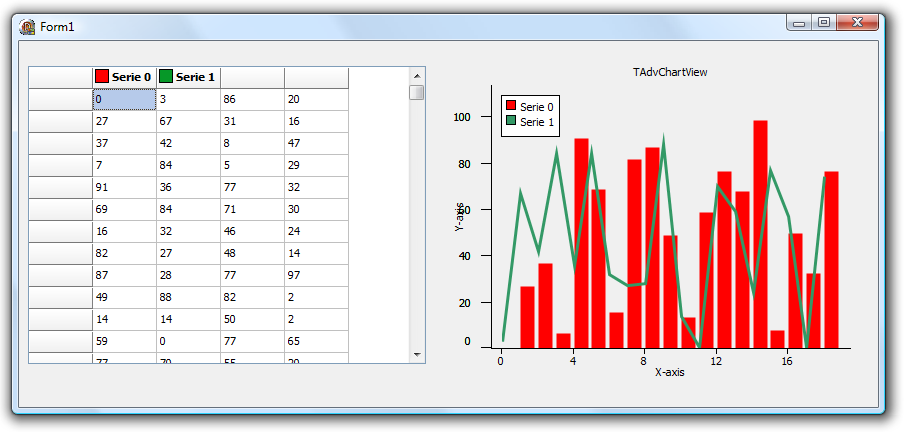Select the Serie 1 column header
Viewport: 904px width, 432px height.
click(188, 77)
